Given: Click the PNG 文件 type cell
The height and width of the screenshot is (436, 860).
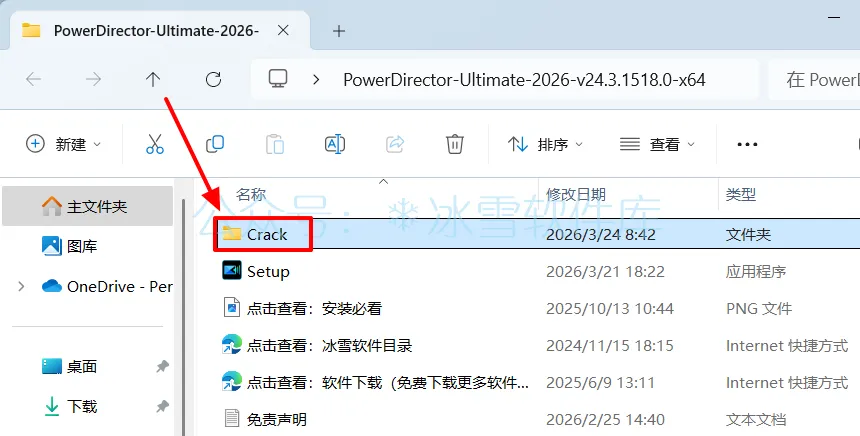Looking at the screenshot, I should click(759, 308).
